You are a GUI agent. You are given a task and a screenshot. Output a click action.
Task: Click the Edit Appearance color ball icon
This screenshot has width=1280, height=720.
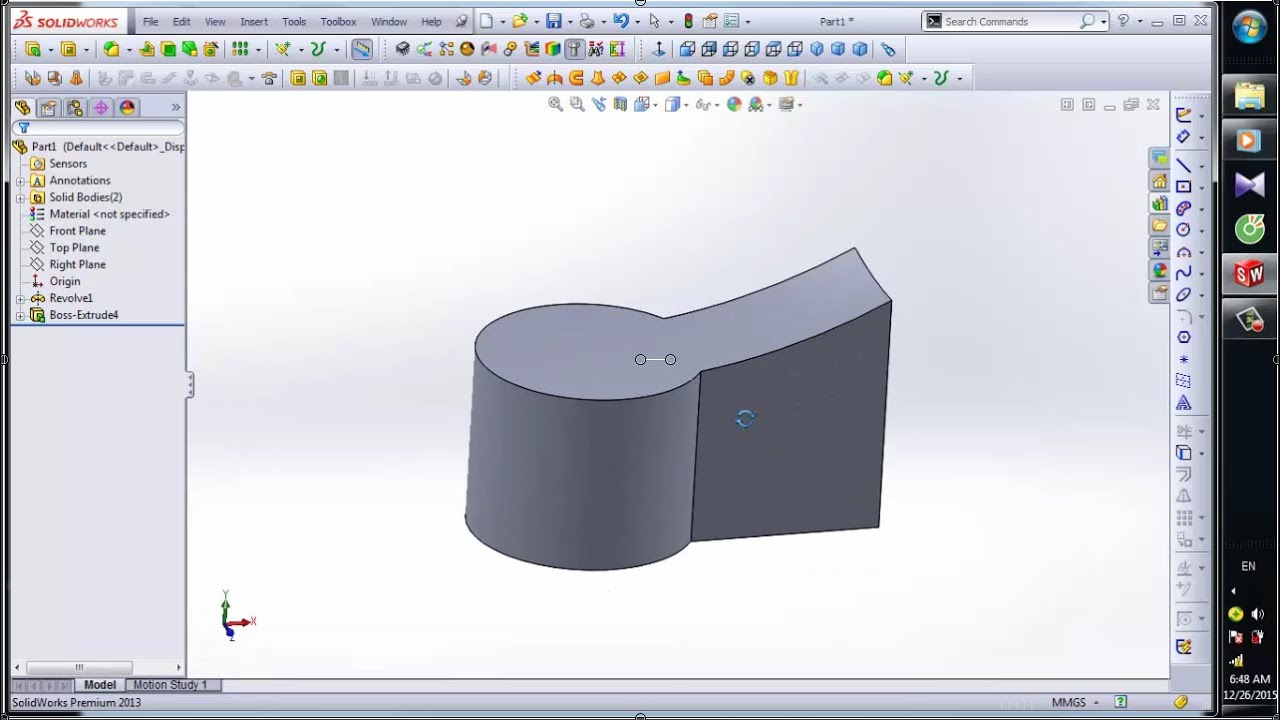coord(734,104)
